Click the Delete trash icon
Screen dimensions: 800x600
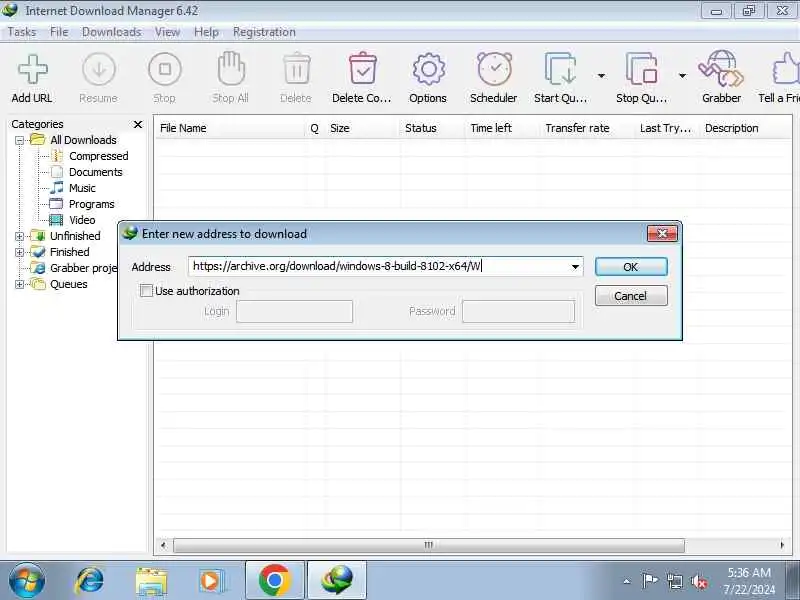click(296, 68)
